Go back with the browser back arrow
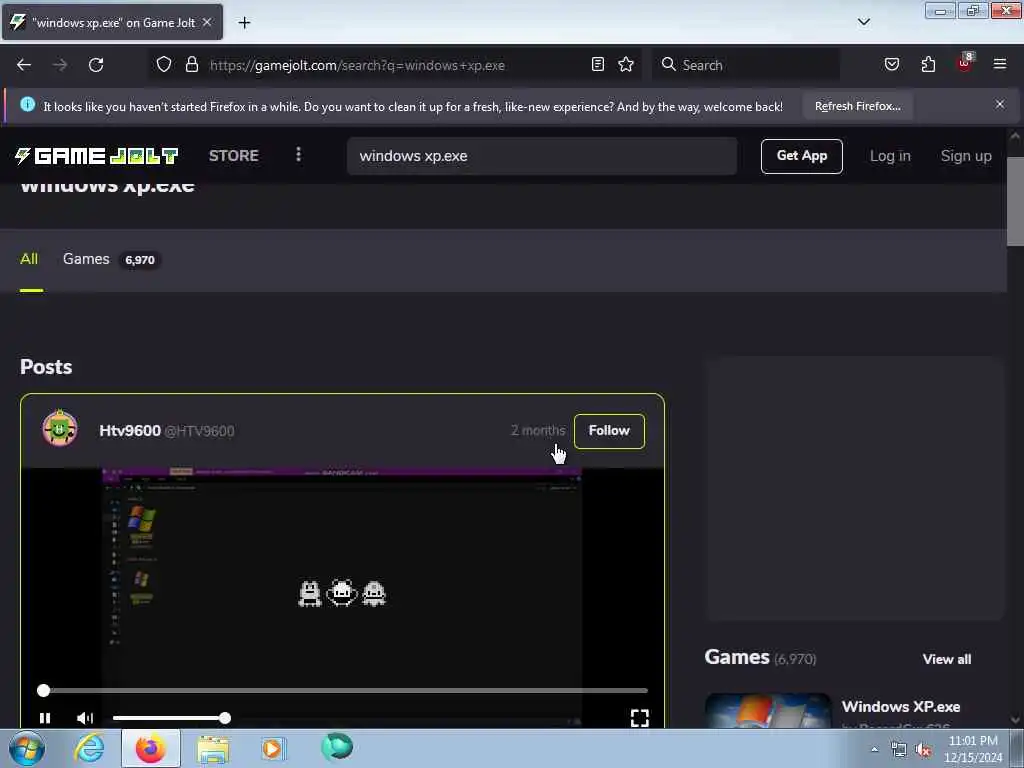1024x768 pixels. coord(24,65)
